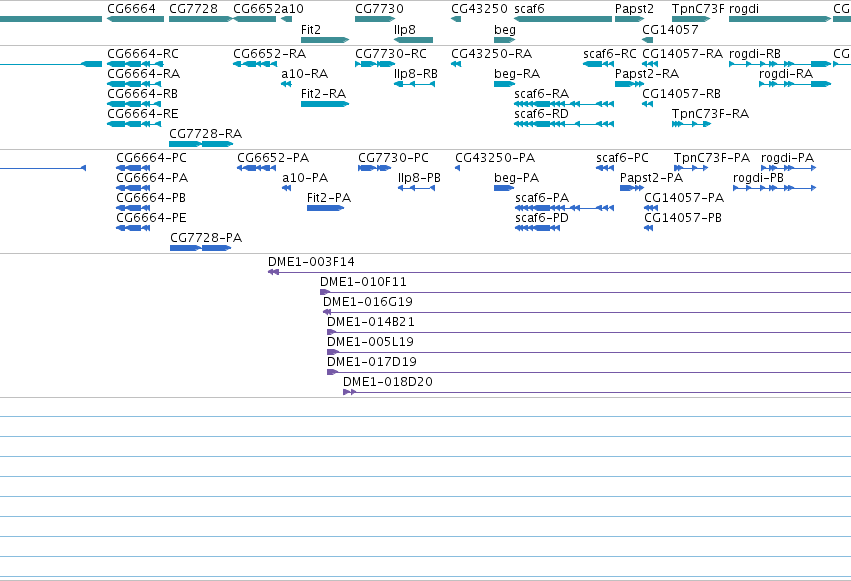Click transcript CG6664-RA label

tap(144, 73)
